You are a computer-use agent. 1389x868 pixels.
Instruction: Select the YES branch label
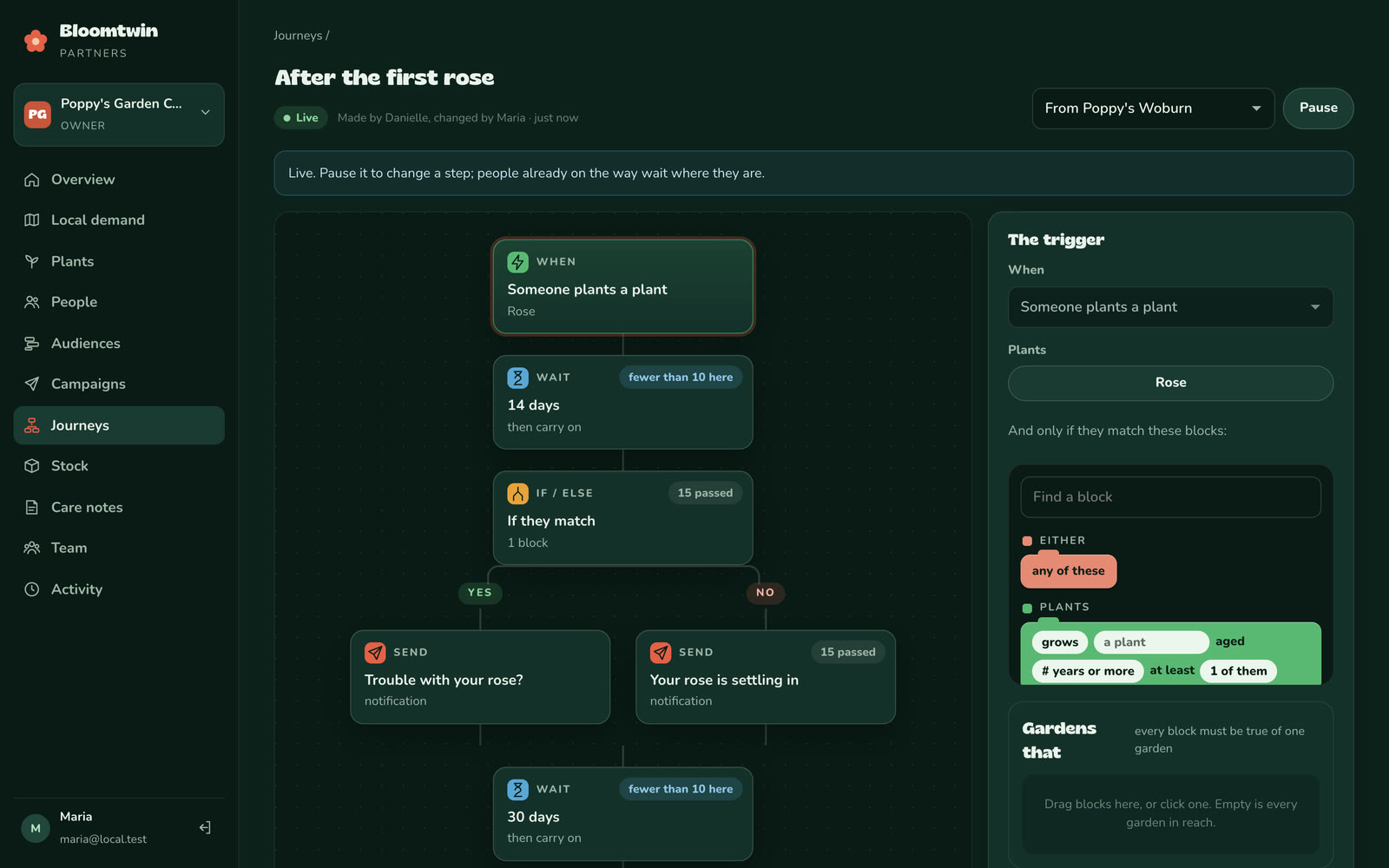pos(480,593)
